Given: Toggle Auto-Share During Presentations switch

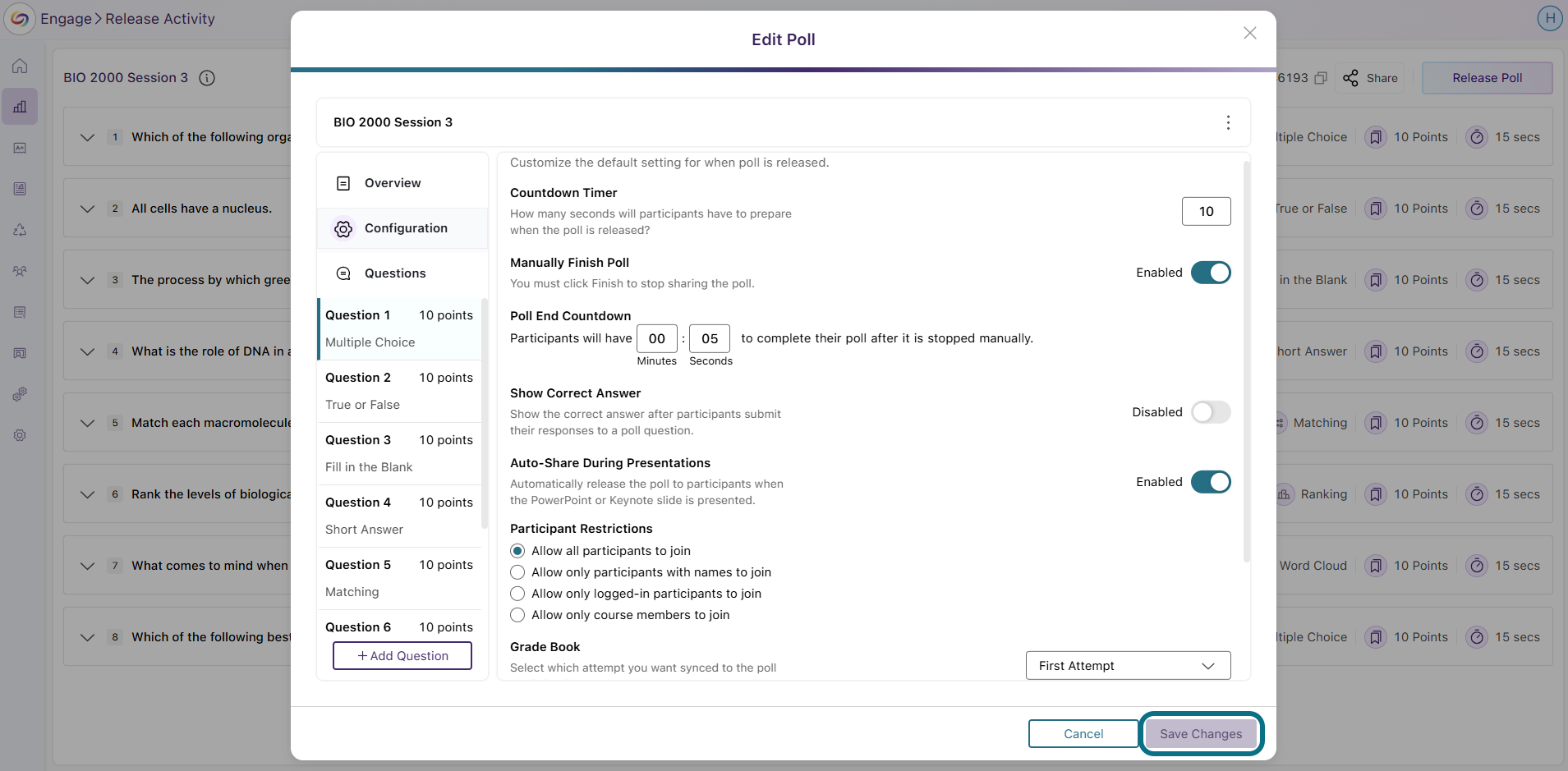Looking at the screenshot, I should click(1211, 482).
